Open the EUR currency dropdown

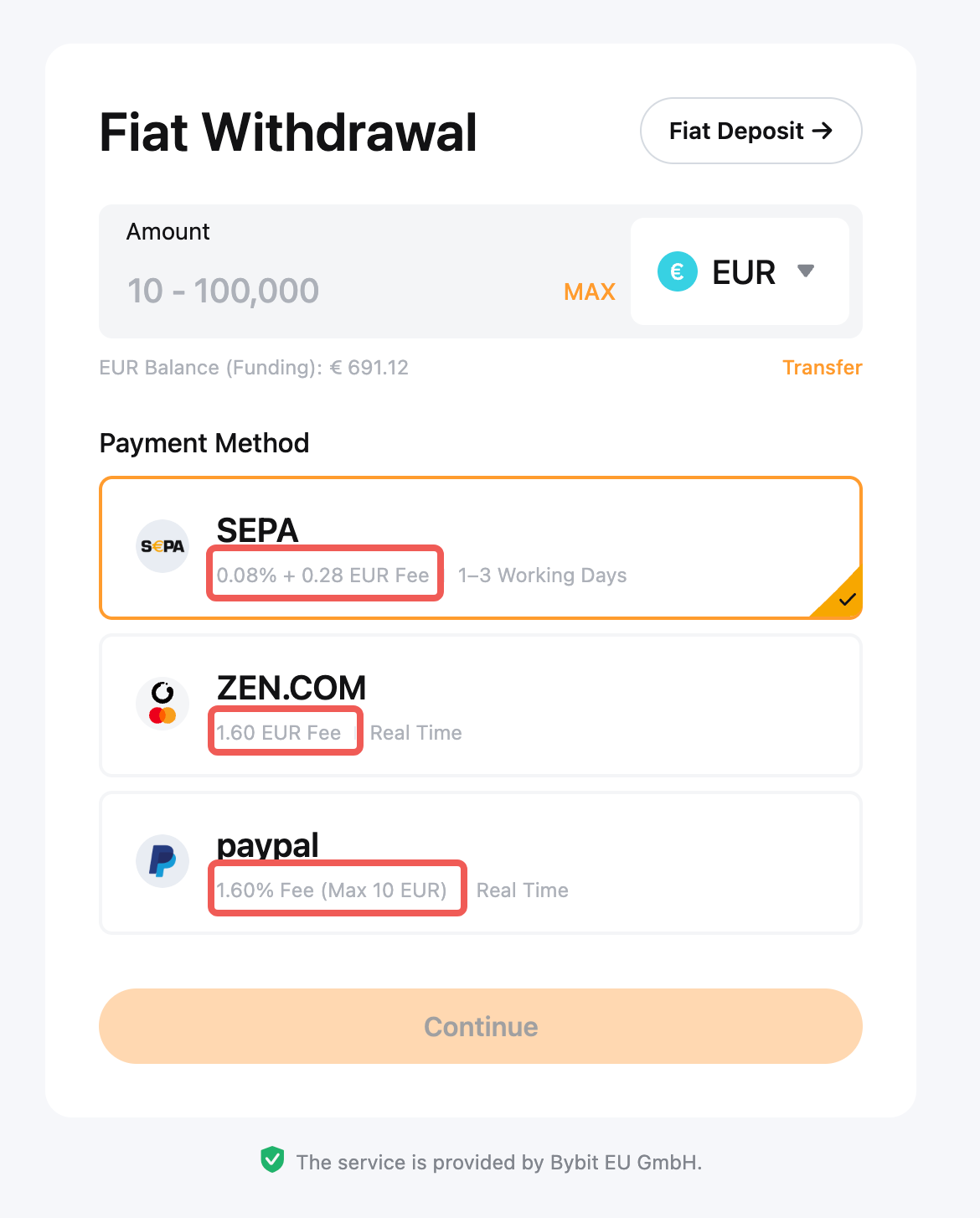(740, 271)
